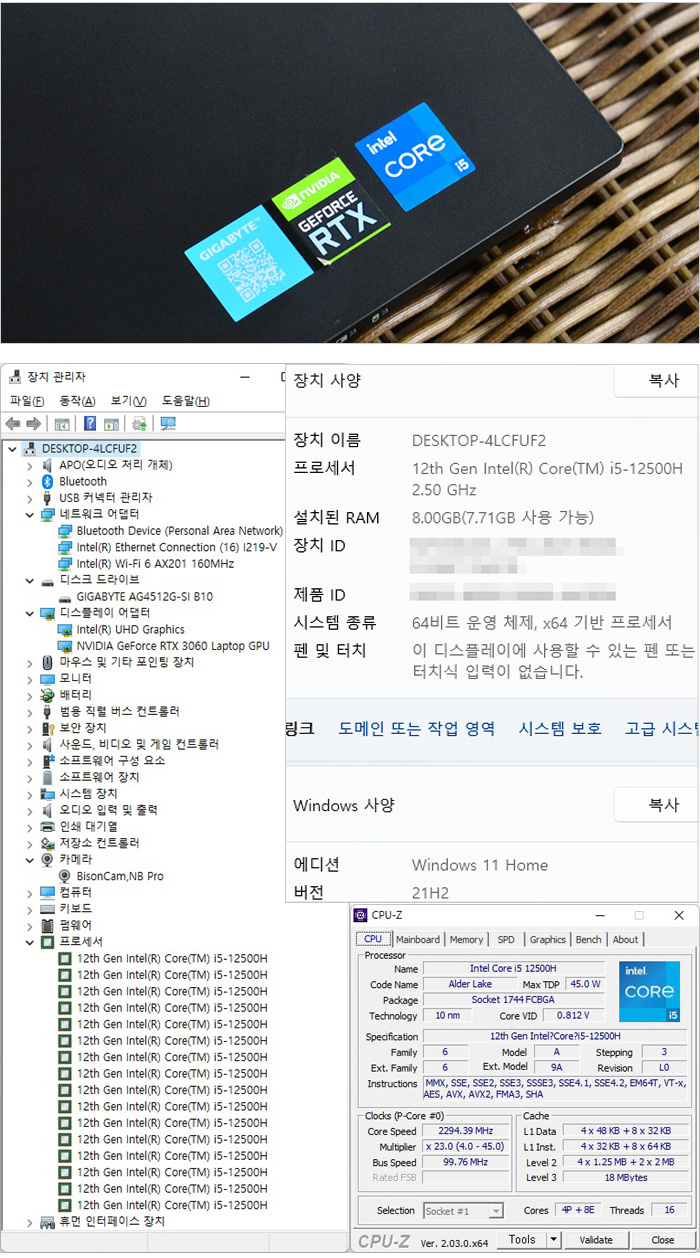The width and height of the screenshot is (700, 1258).
Task: Collapse the DESKTOP-4LCFUF2 root node
Action: (12, 449)
